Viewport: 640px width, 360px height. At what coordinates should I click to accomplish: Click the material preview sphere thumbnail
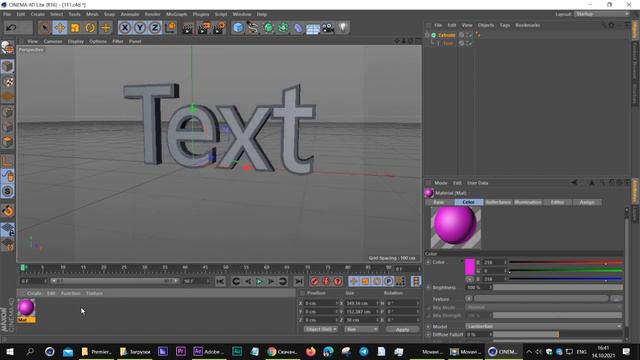[x=456, y=227]
